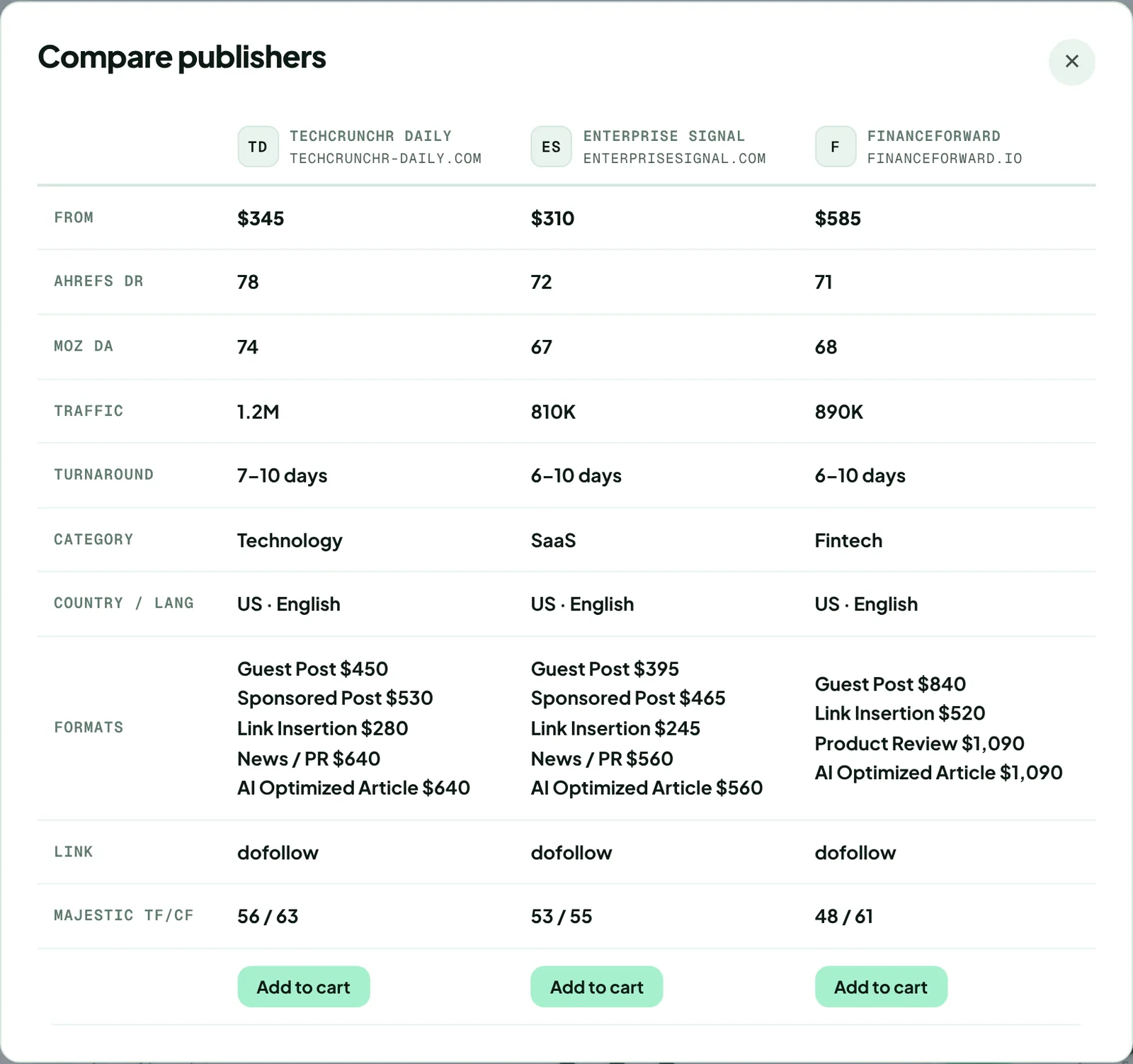Open the TECHCRUNCHR-DAILY.COM domain text

point(385,159)
